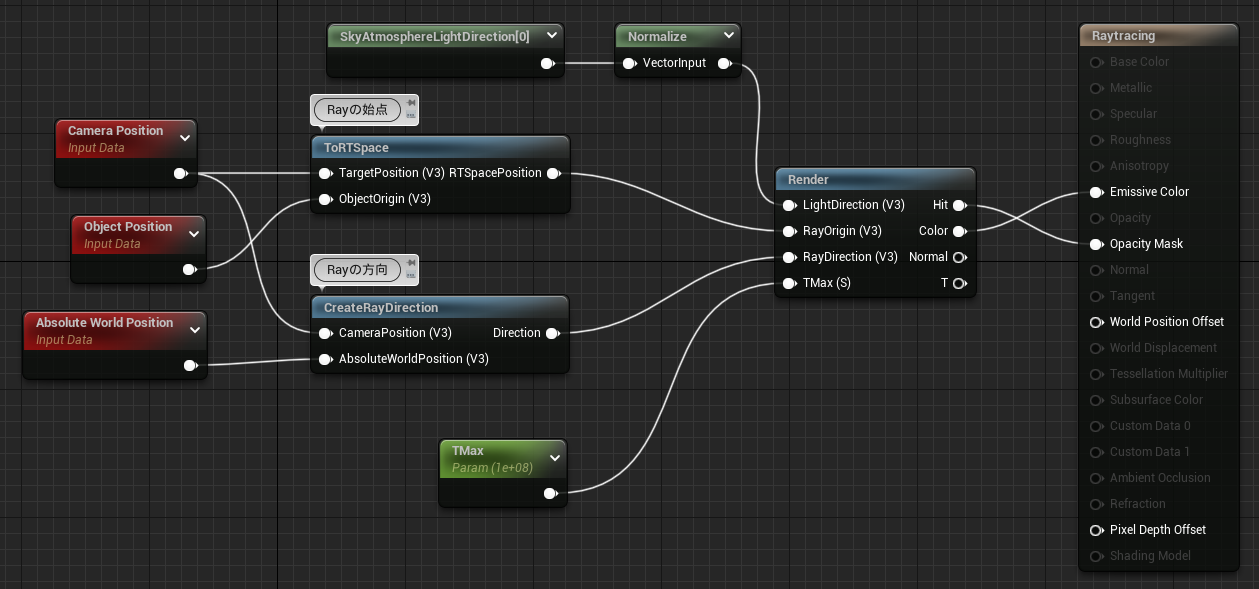Click the pin icon on Rayの方向 comment

[x=411, y=263]
